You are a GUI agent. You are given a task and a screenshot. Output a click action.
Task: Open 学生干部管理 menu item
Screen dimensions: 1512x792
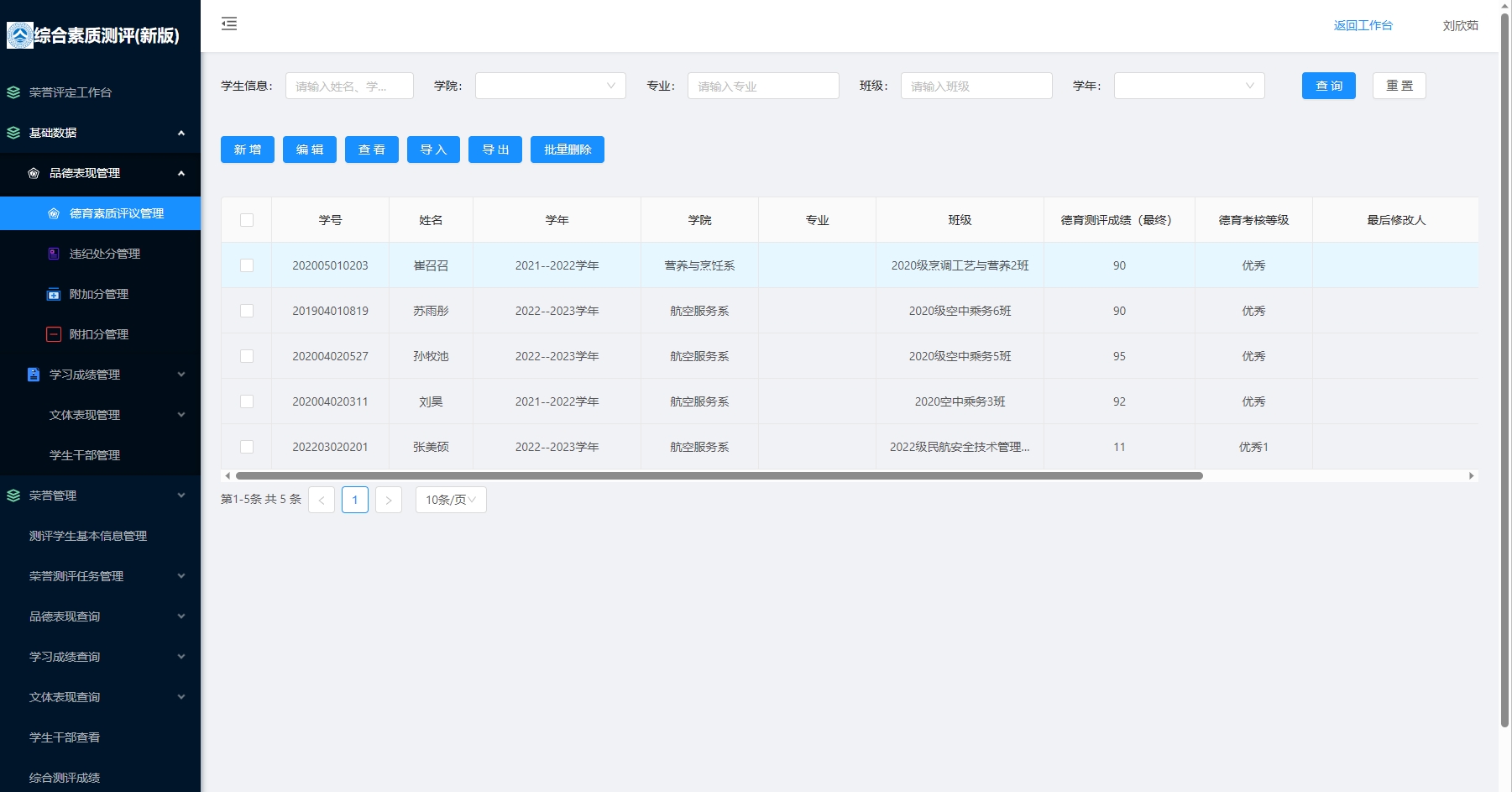click(x=101, y=455)
